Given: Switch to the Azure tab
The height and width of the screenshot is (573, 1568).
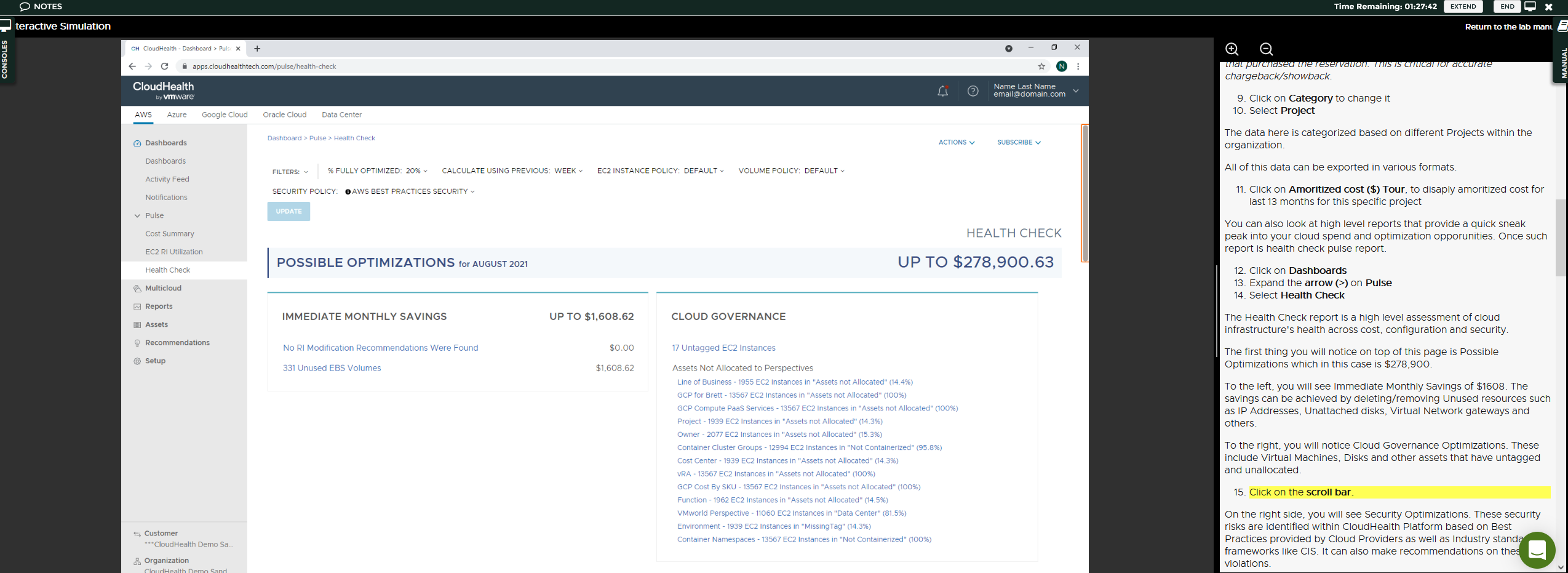Looking at the screenshot, I should click(177, 115).
